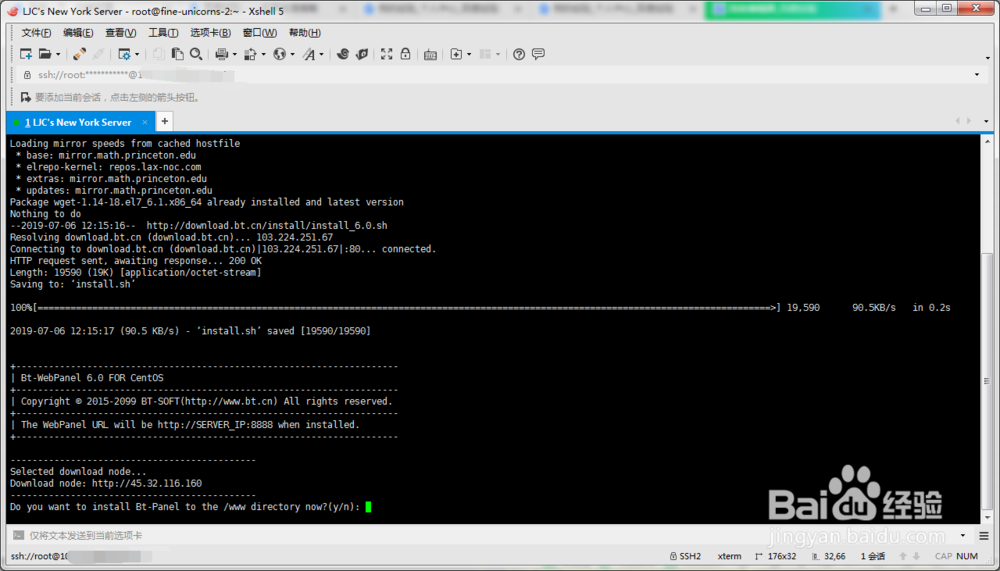Image resolution: width=1000 pixels, height=571 pixels.
Task: Click the Paste clipboard icon
Action: point(177,54)
